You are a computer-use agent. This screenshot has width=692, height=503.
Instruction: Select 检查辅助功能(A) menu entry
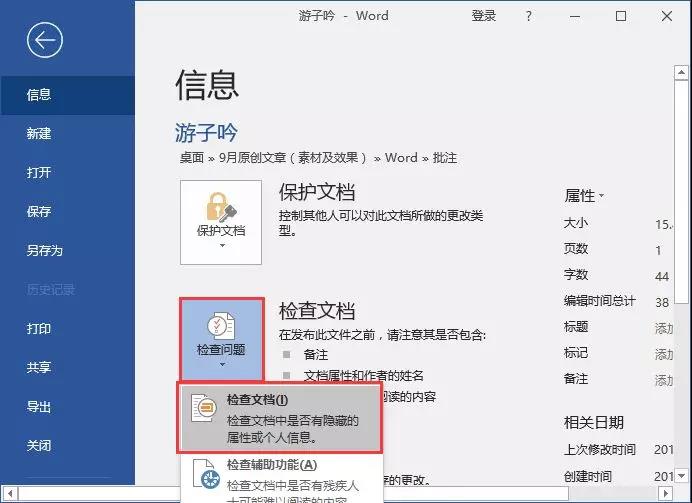click(x=271, y=465)
